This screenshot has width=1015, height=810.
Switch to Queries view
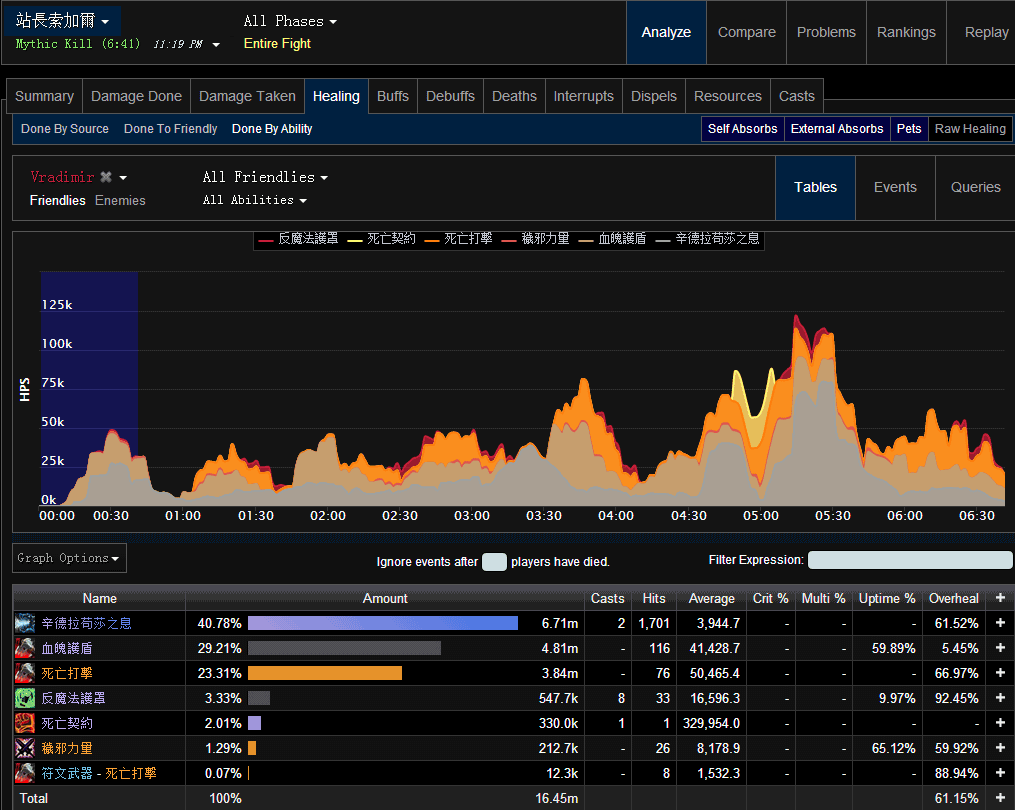[x=976, y=188]
